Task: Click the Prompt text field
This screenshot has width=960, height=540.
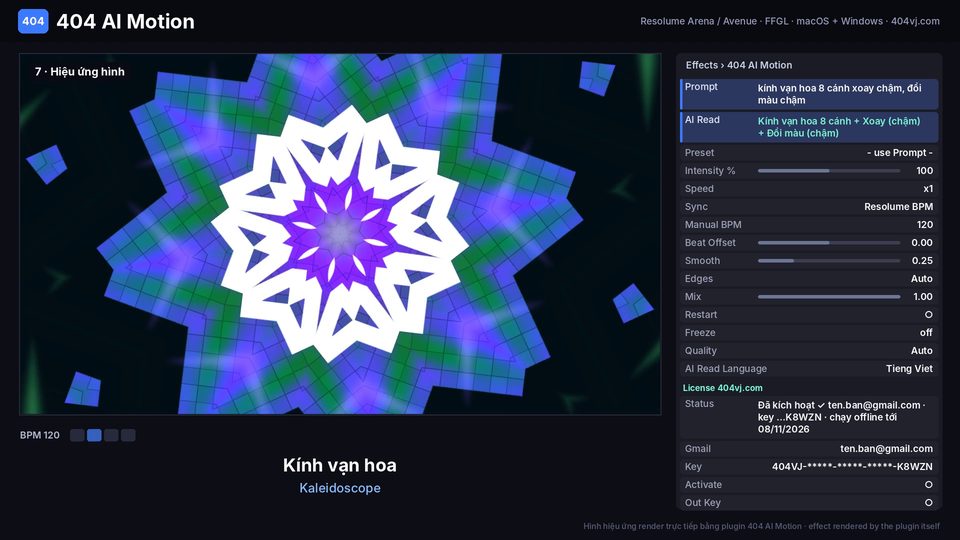Action: click(x=809, y=94)
